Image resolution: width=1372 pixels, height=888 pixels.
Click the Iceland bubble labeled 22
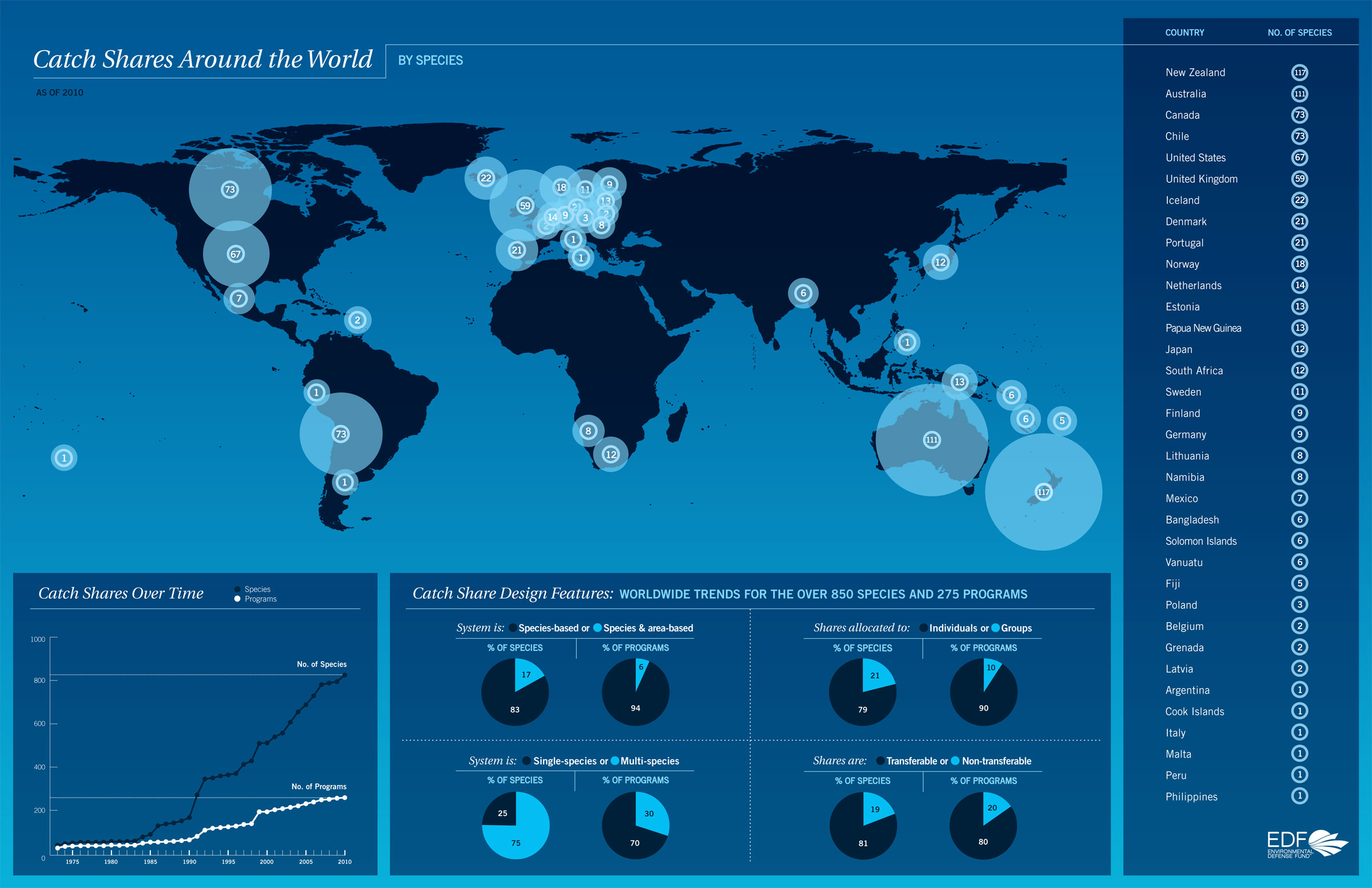(486, 178)
